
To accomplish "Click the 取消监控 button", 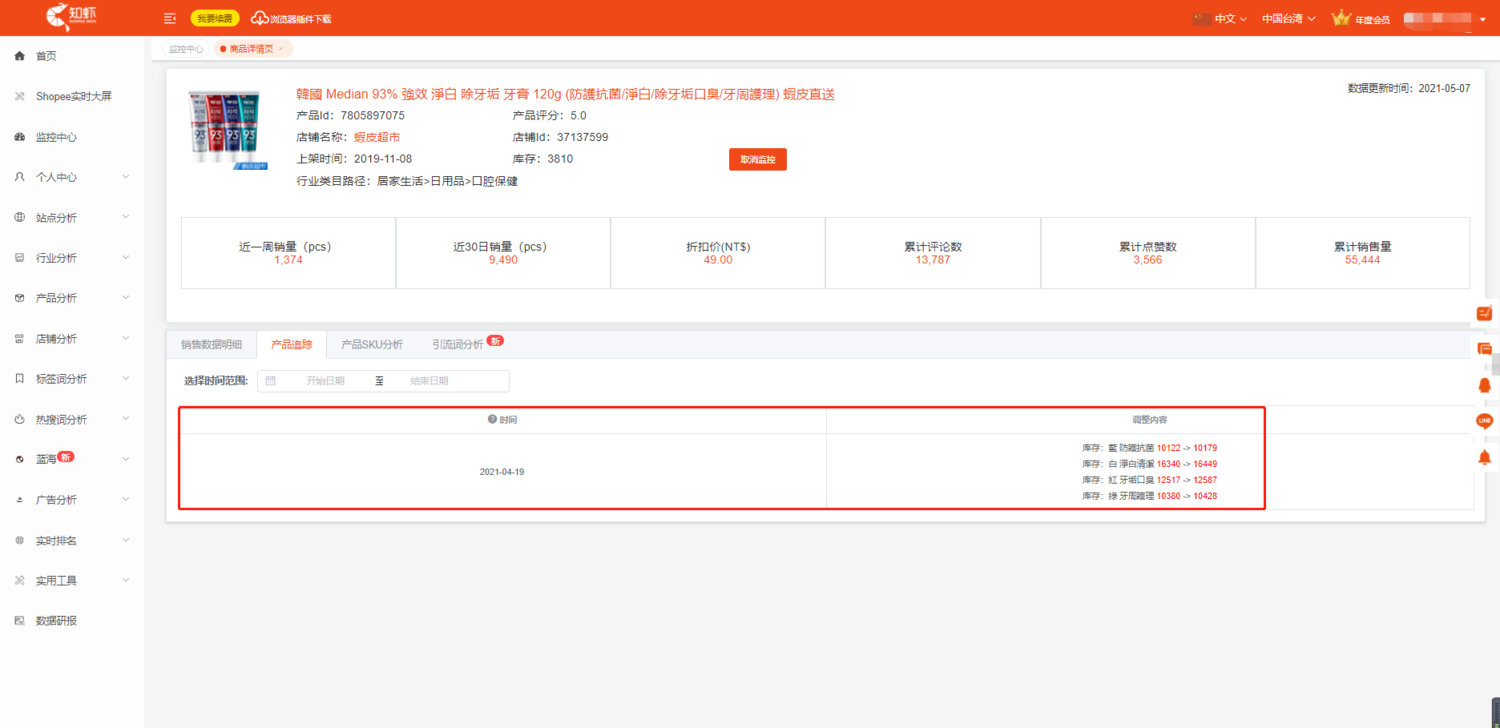I will coord(757,159).
